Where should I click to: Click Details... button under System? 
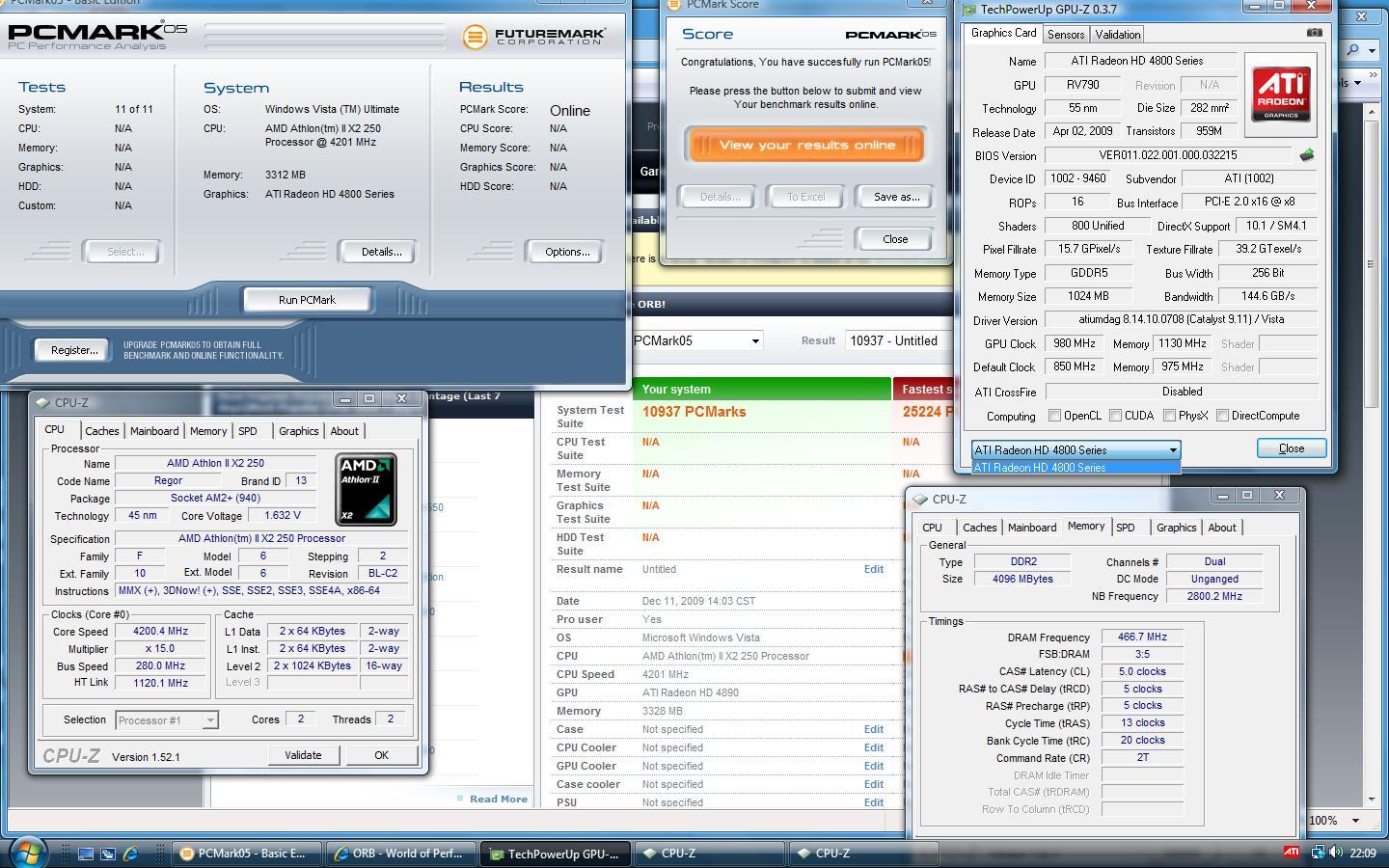tap(381, 252)
